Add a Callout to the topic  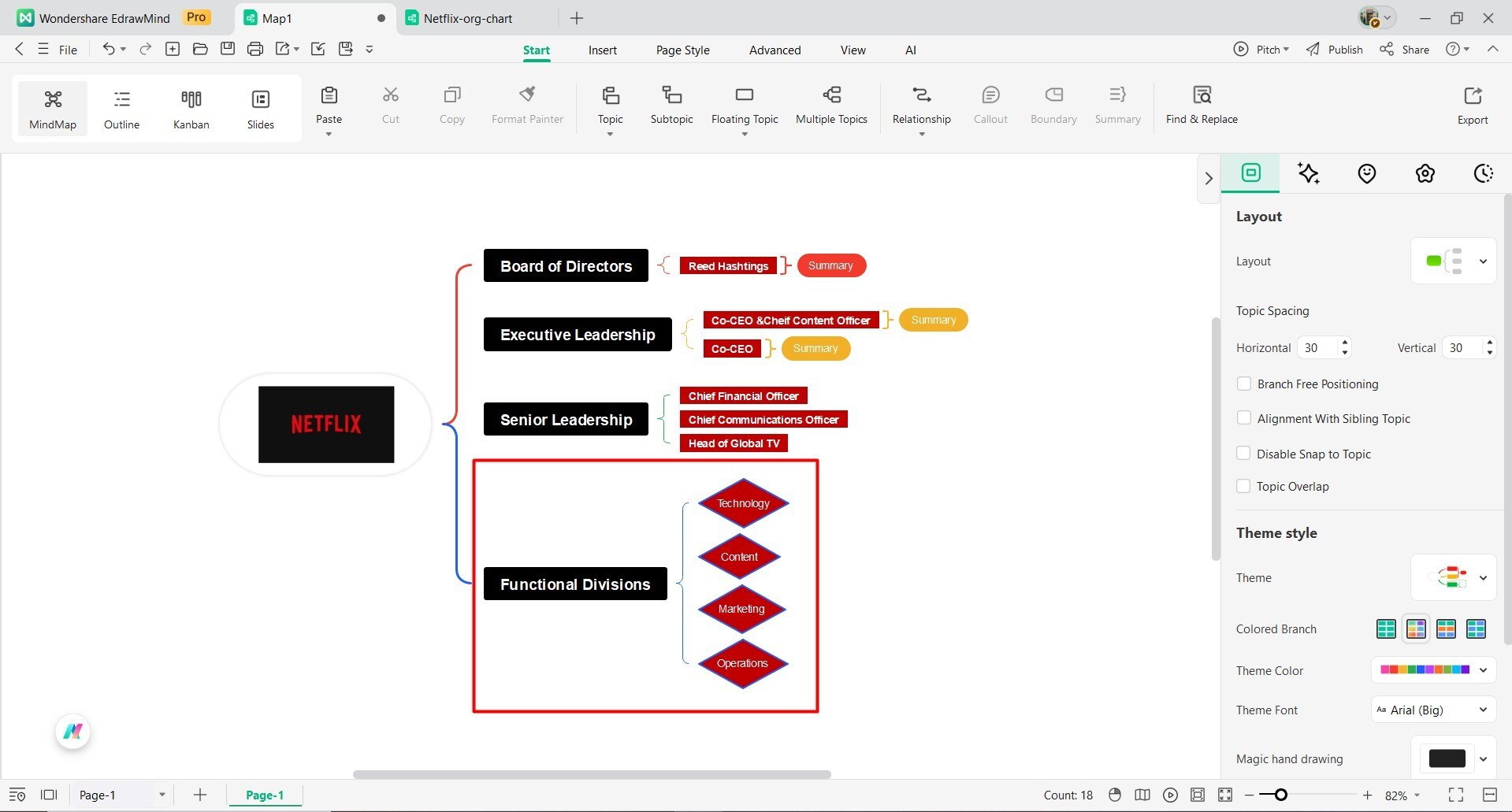point(990,106)
